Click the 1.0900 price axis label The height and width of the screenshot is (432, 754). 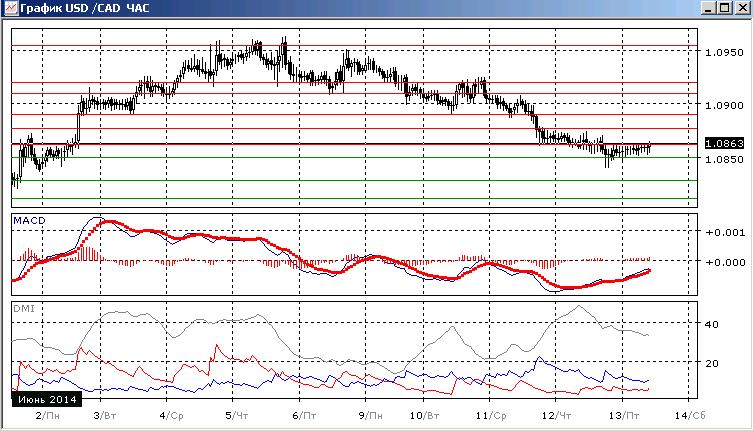724,105
